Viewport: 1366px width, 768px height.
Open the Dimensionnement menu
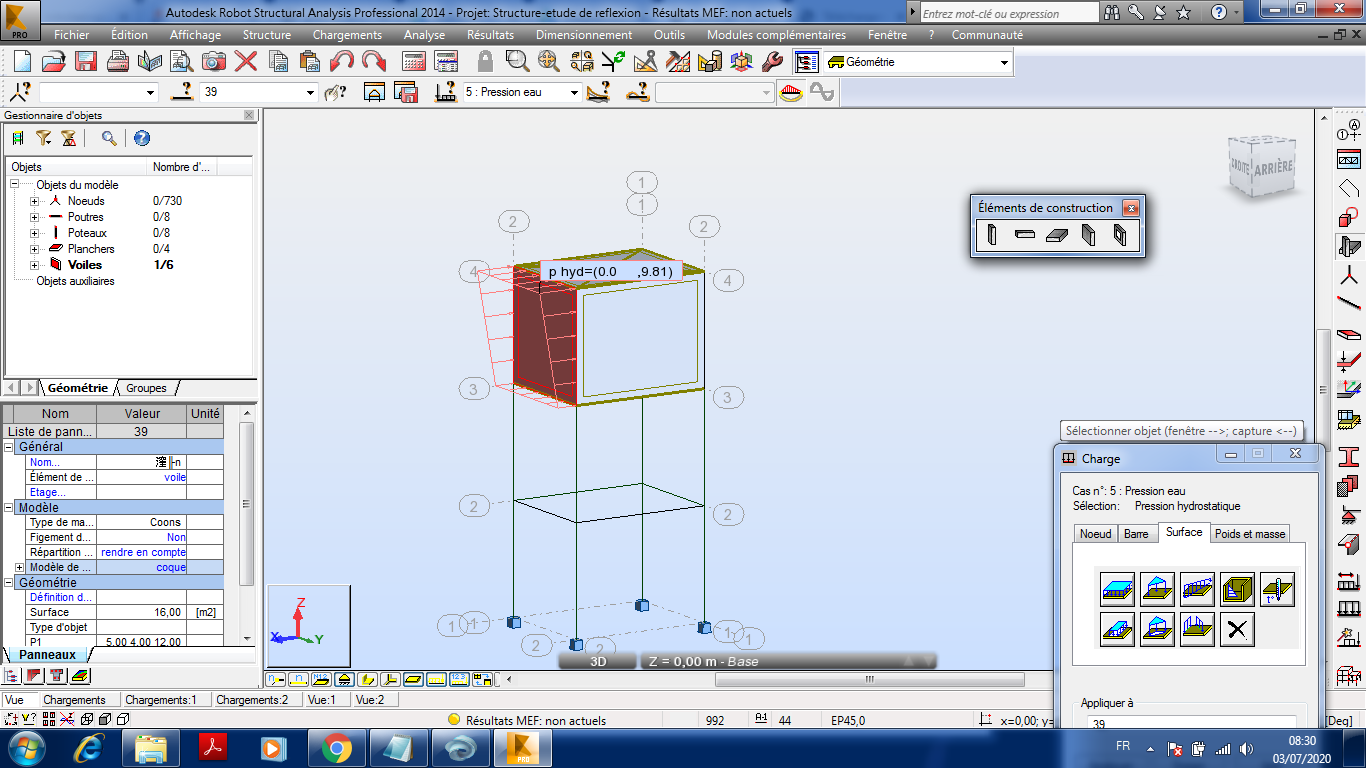[584, 35]
